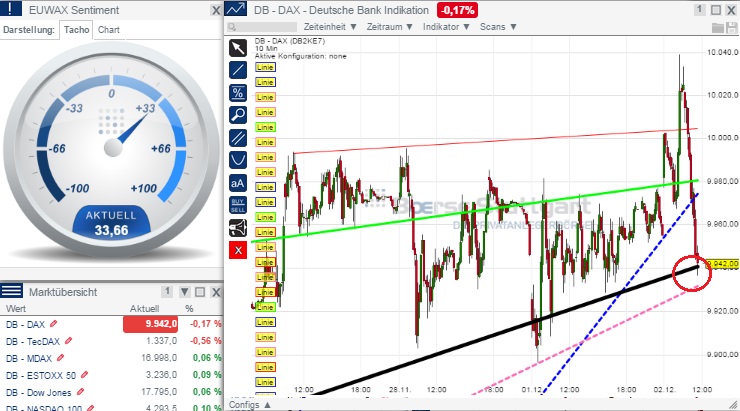Image resolution: width=740 pixels, height=411 pixels.
Task: Click the hamburger icon of Marktübersicht
Action: [x=11, y=291]
